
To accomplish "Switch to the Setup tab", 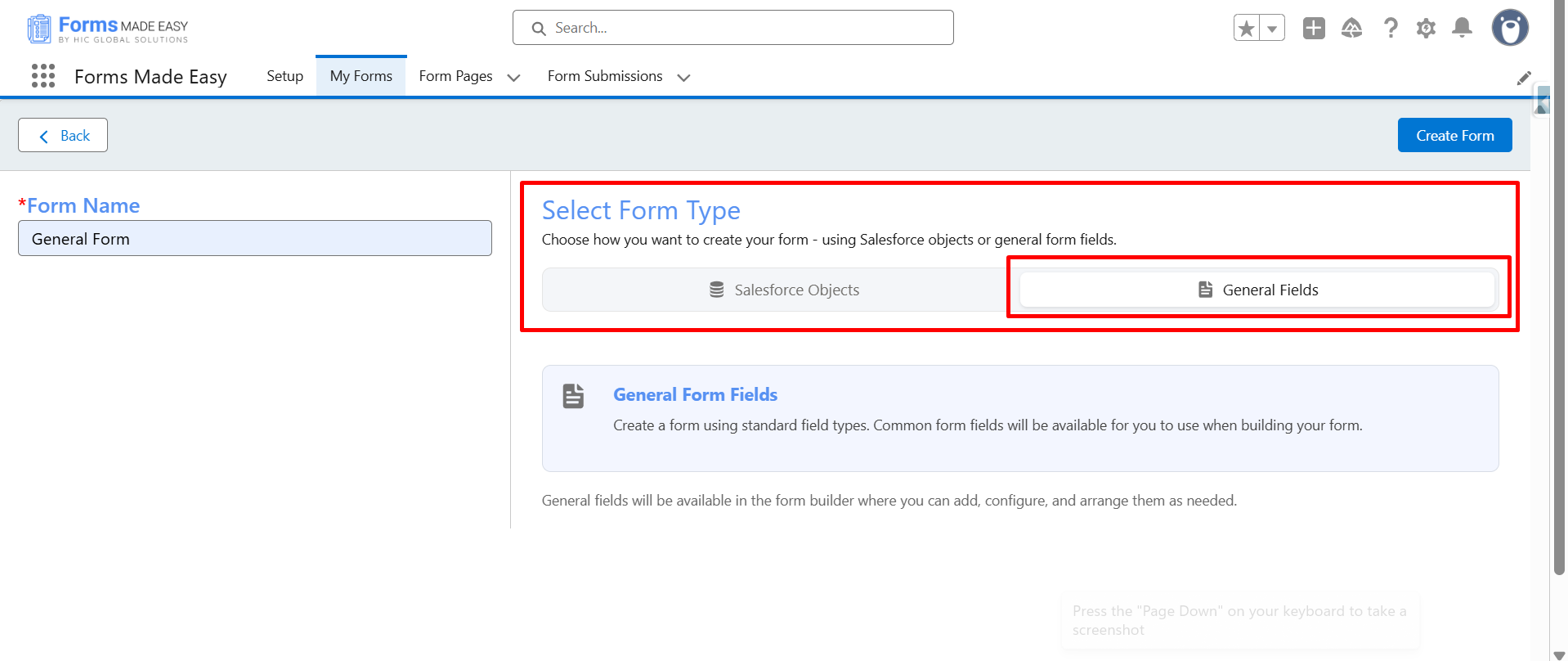I will [x=284, y=76].
